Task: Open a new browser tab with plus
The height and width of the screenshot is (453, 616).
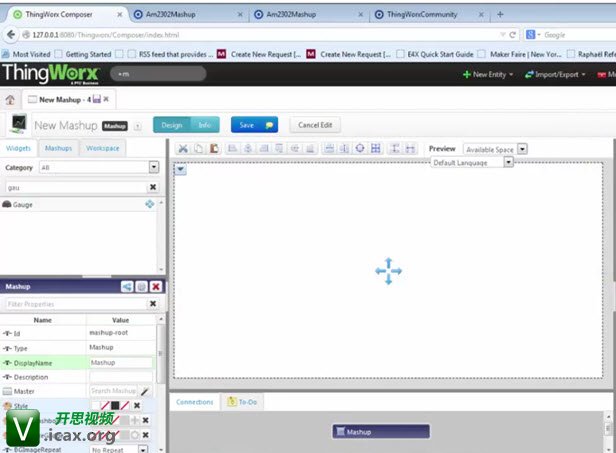Action: click(500, 15)
